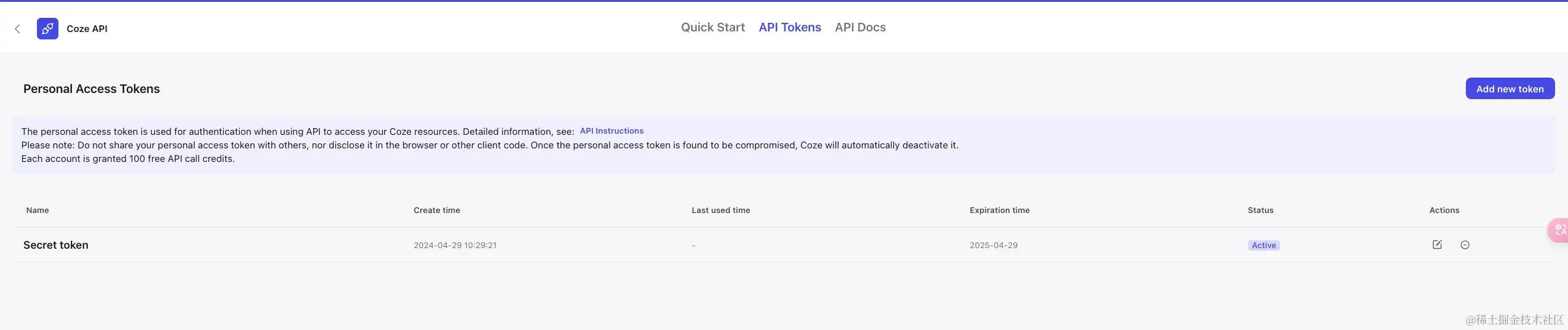Click the Secret token name
The height and width of the screenshot is (330, 1568).
56,245
